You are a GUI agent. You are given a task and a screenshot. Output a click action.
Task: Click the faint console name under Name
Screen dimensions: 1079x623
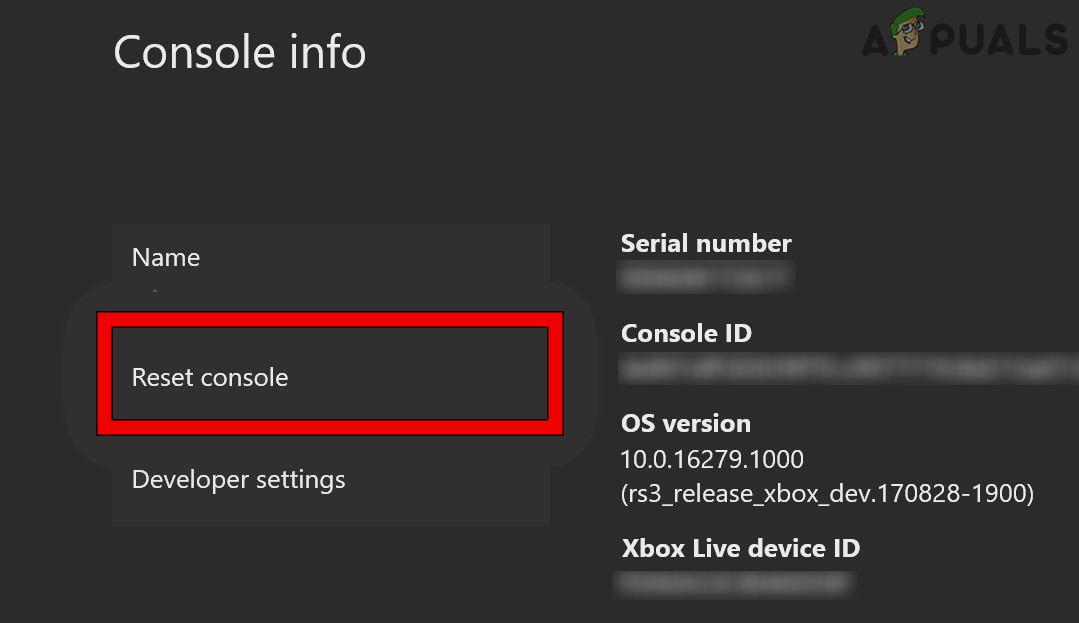[156, 292]
